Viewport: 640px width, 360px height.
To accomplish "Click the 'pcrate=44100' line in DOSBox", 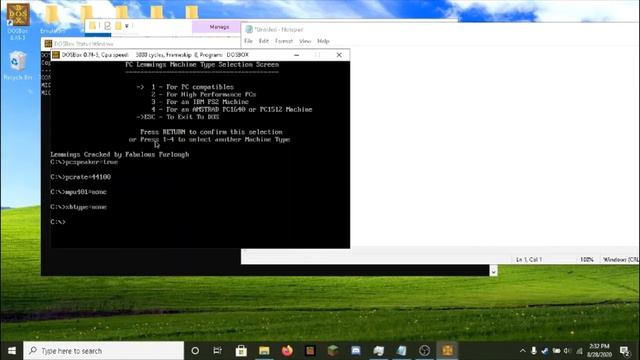I will [81, 177].
